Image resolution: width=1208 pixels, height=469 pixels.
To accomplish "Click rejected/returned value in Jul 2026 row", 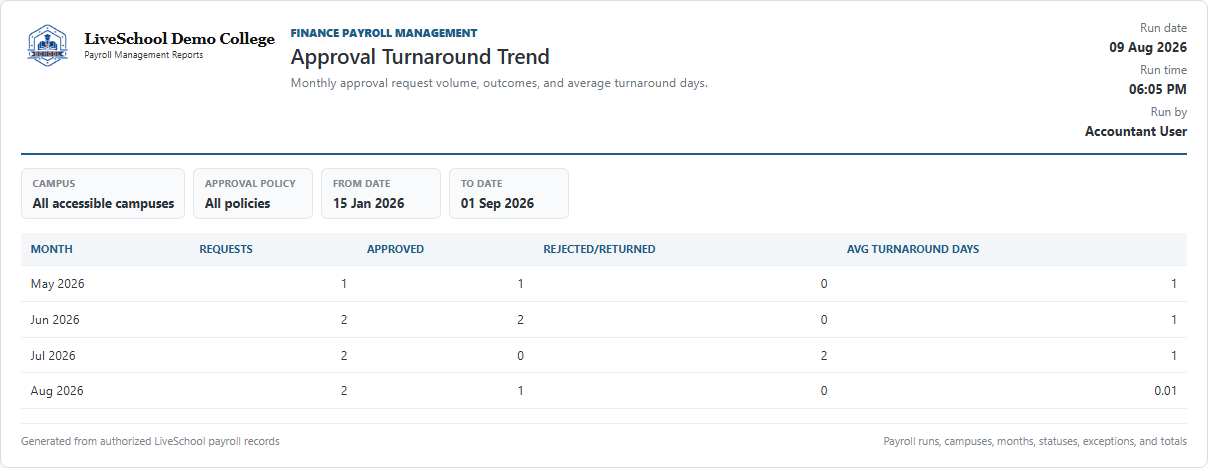I will click(x=824, y=356).
